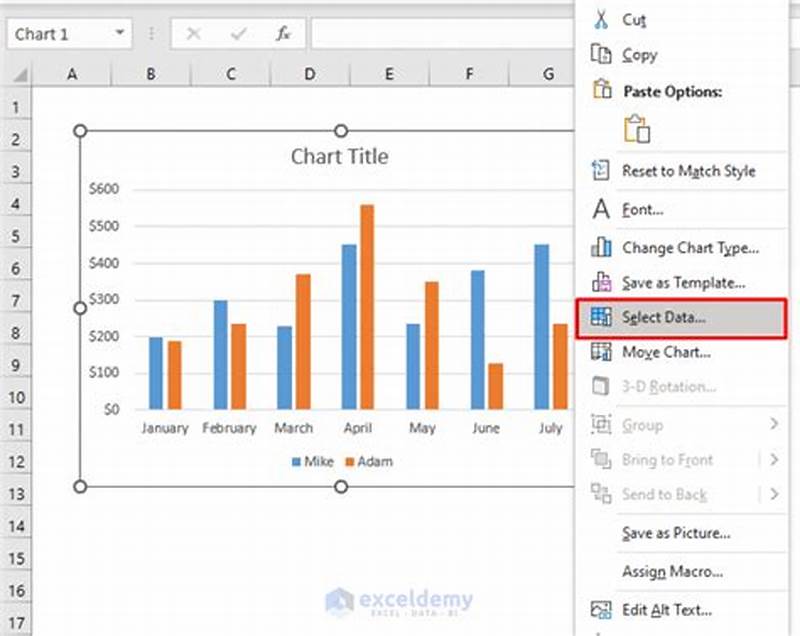Click the Insert Function fx icon

281,33
